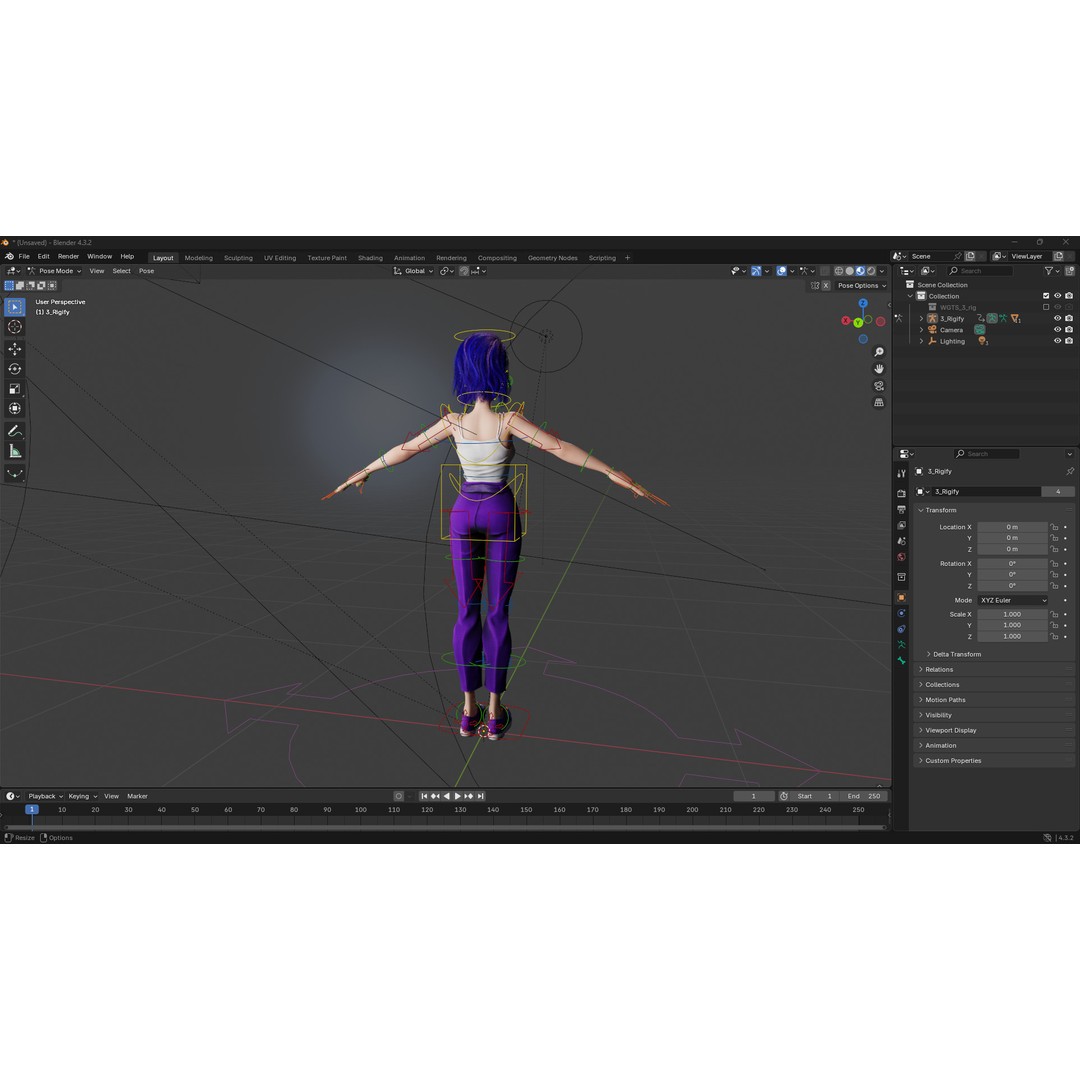
Task: Open the Physics properties tab
Action: pos(901,613)
